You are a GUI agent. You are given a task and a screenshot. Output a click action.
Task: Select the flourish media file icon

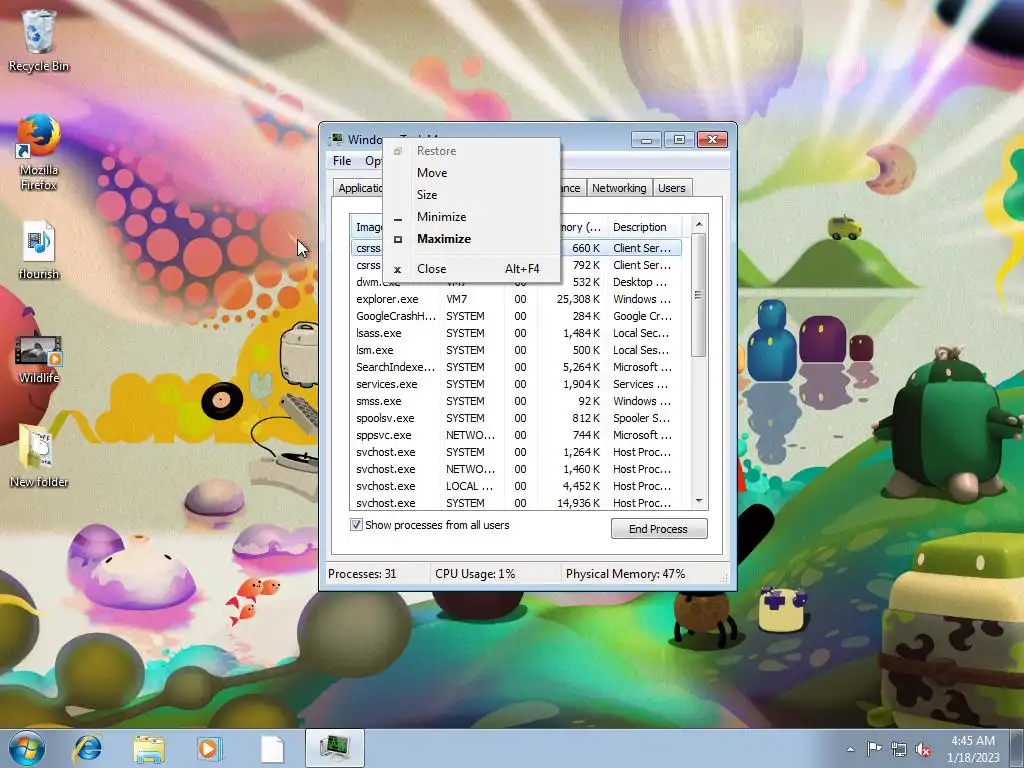[x=39, y=250]
